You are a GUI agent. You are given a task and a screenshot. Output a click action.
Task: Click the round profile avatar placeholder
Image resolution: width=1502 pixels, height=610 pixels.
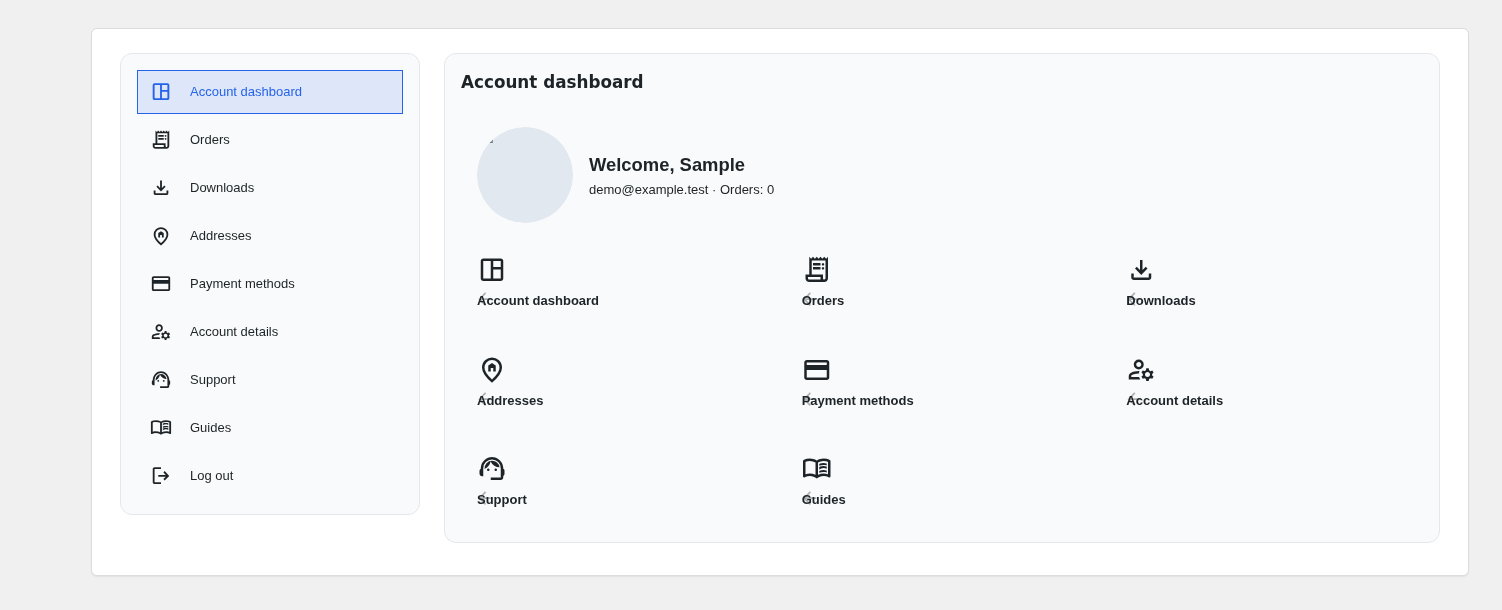point(525,175)
